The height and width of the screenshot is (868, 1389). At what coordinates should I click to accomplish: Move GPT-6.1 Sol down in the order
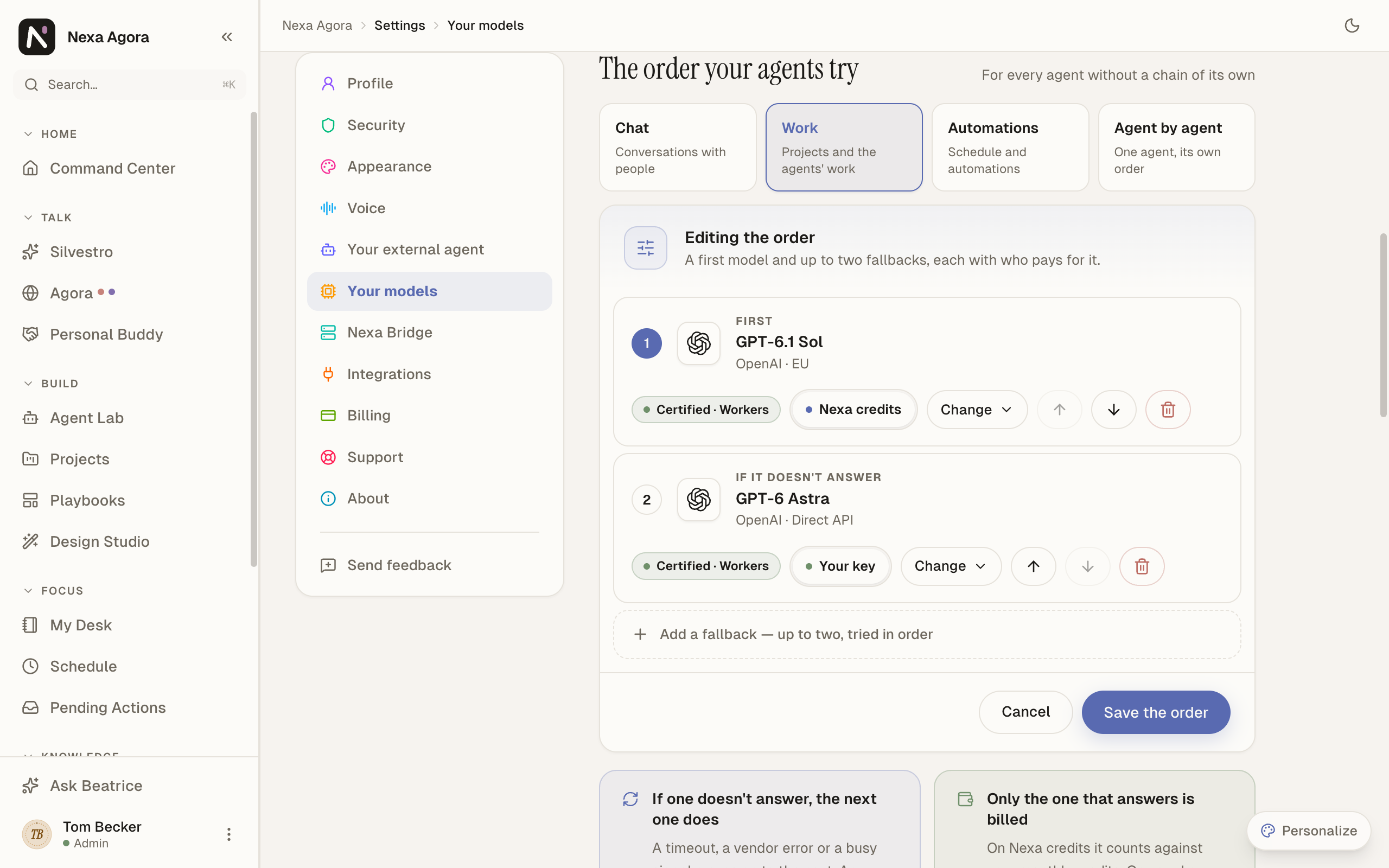1113,409
